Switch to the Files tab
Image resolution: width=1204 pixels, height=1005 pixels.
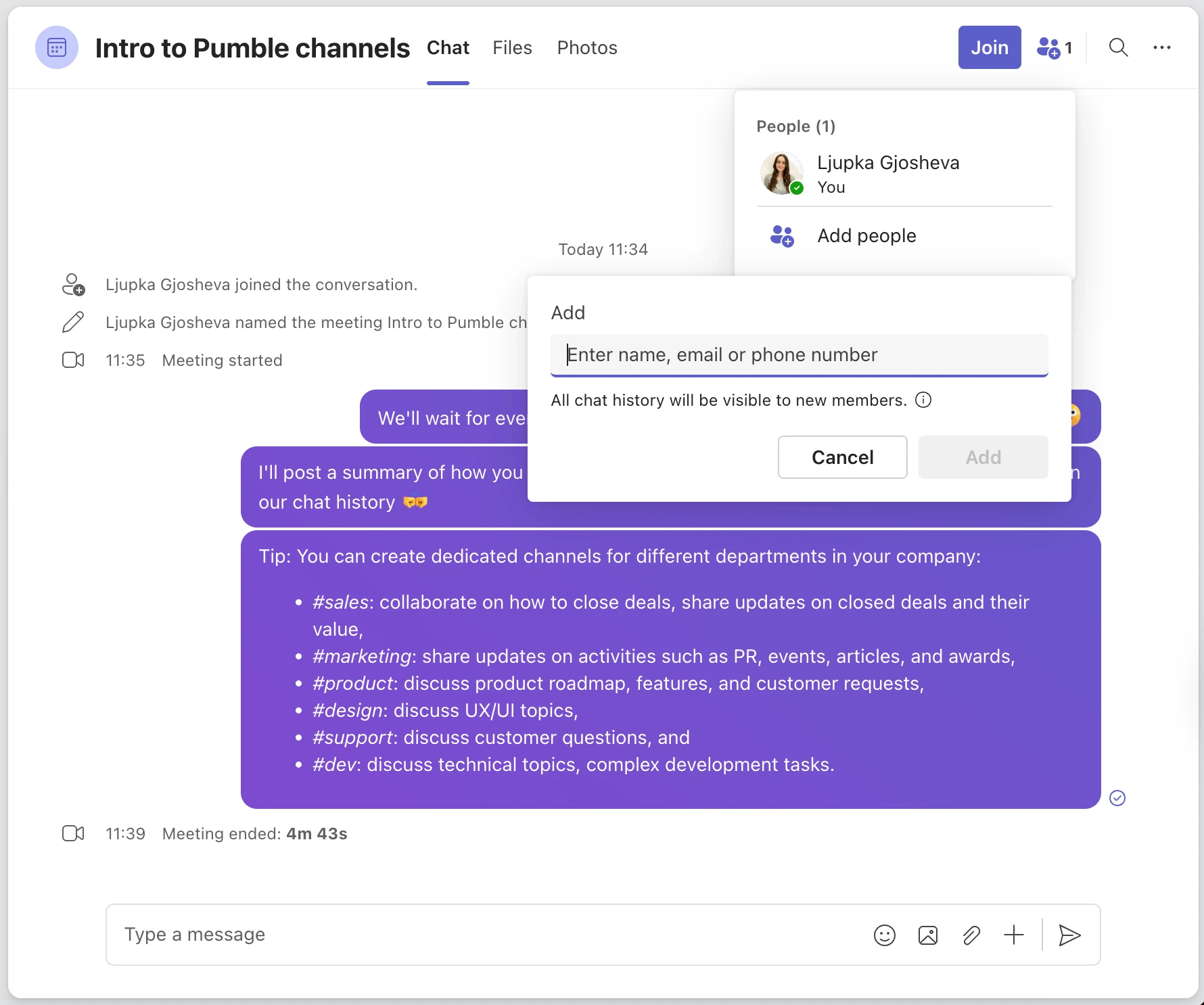[x=512, y=47]
